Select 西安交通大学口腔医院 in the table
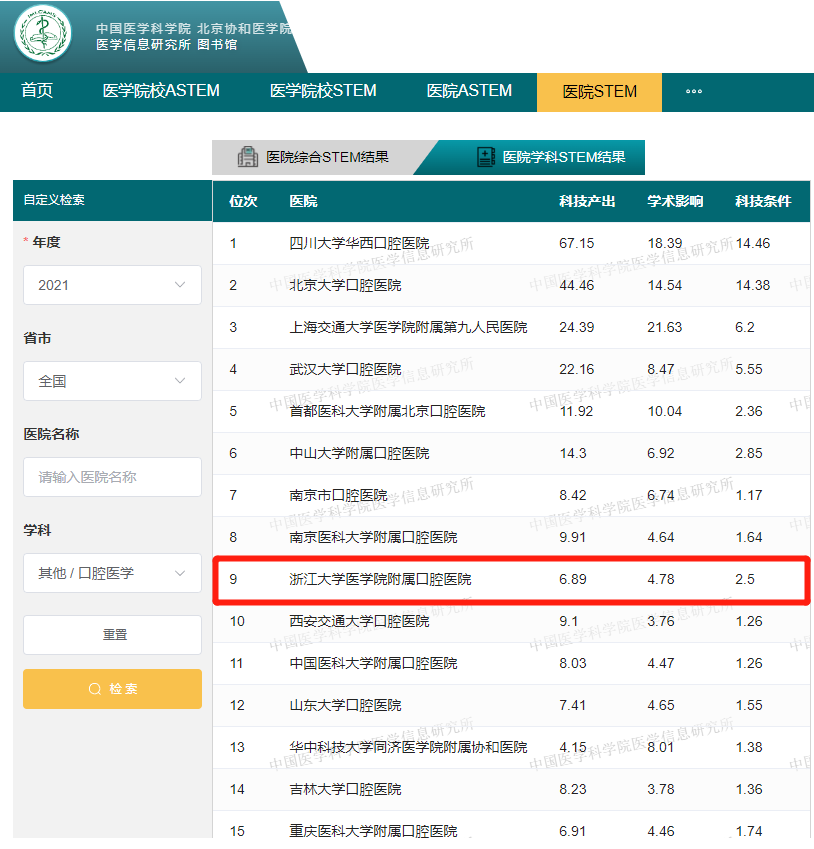 click(x=359, y=621)
